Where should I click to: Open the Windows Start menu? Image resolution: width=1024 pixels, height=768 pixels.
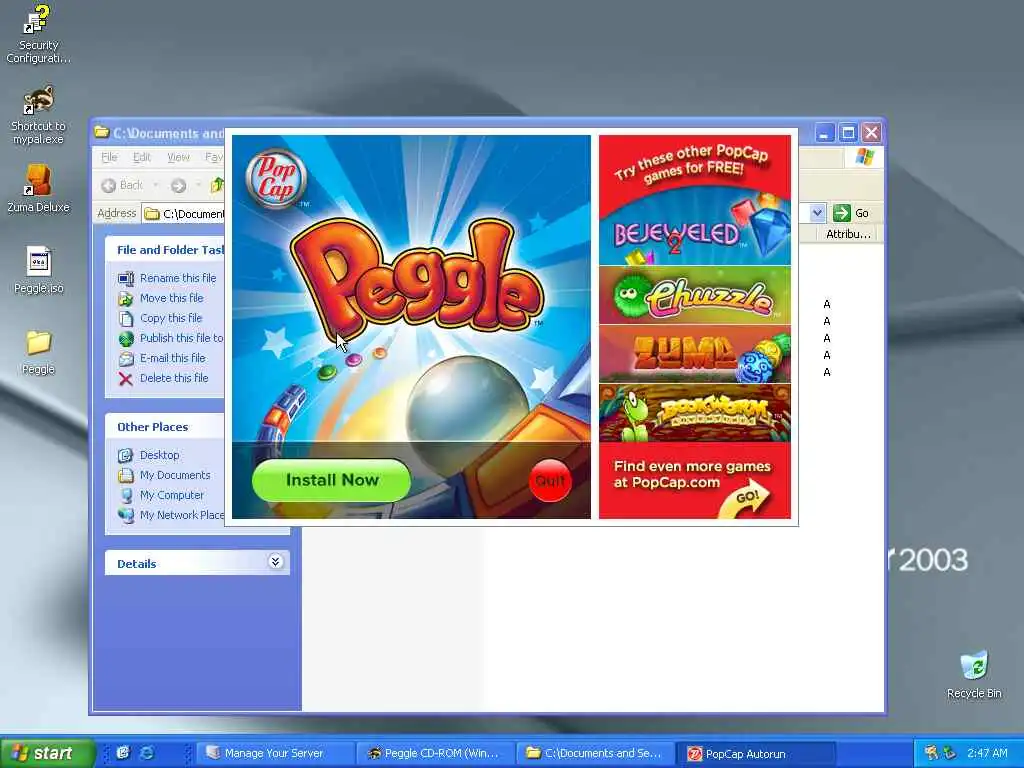click(x=47, y=754)
